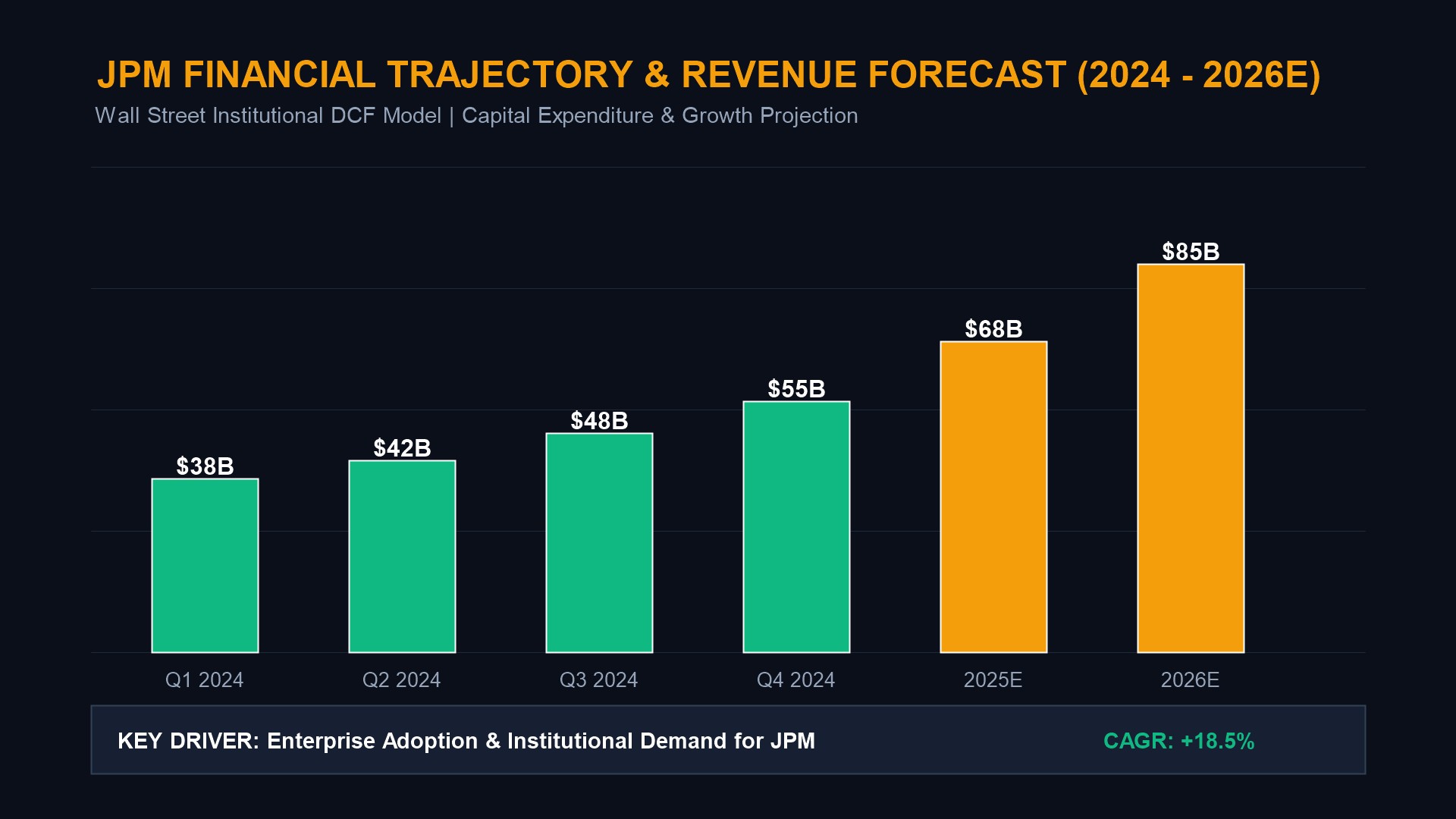
Task: Click the Q2 2024 green bar
Action: pyautogui.click(x=402, y=556)
